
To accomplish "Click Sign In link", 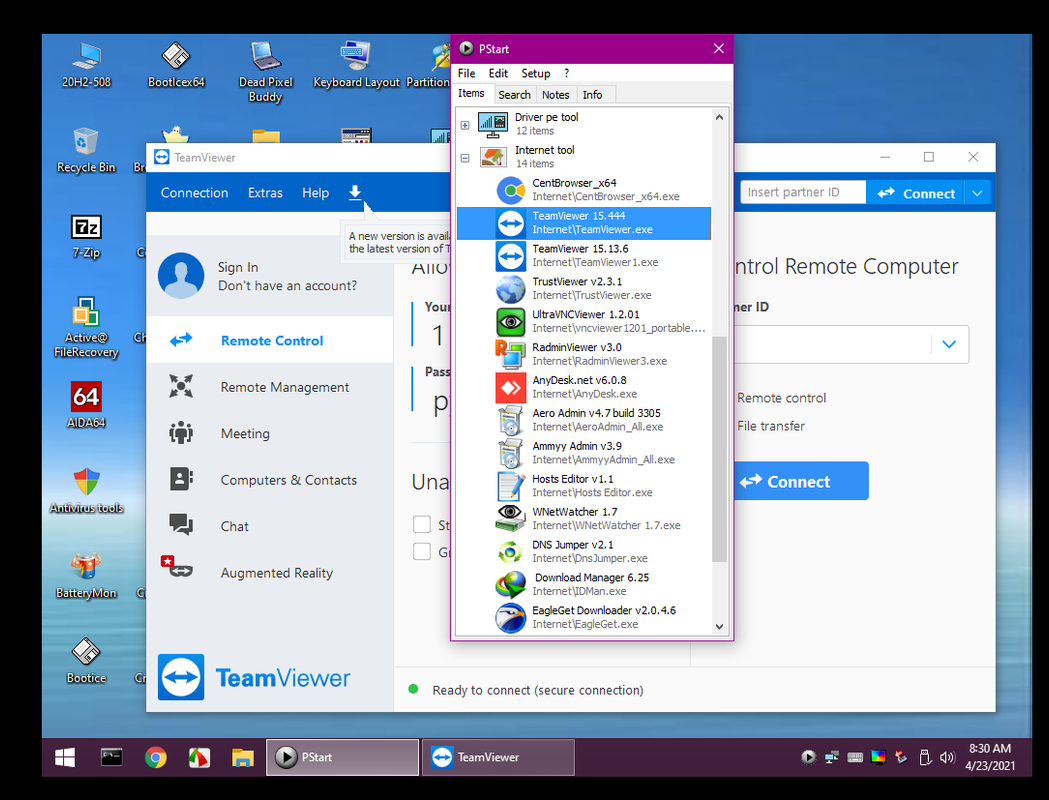I will tap(237, 268).
